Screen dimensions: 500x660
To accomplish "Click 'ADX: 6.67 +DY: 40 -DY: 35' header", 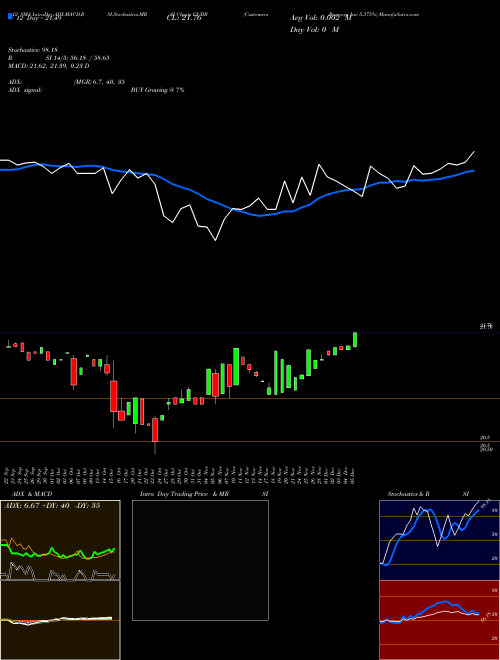I will click(52, 506).
